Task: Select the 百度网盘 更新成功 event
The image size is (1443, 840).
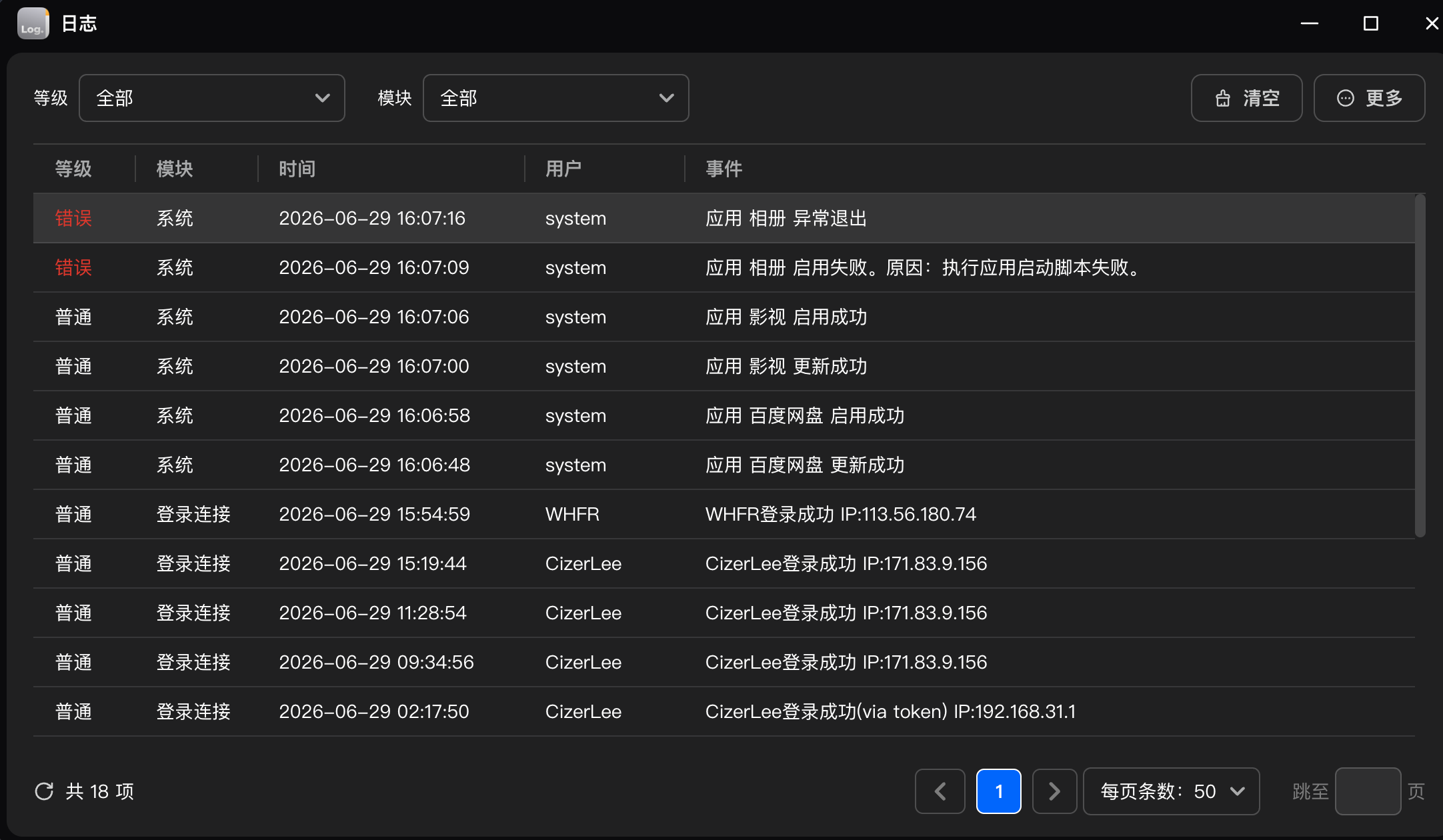Action: 724,465
